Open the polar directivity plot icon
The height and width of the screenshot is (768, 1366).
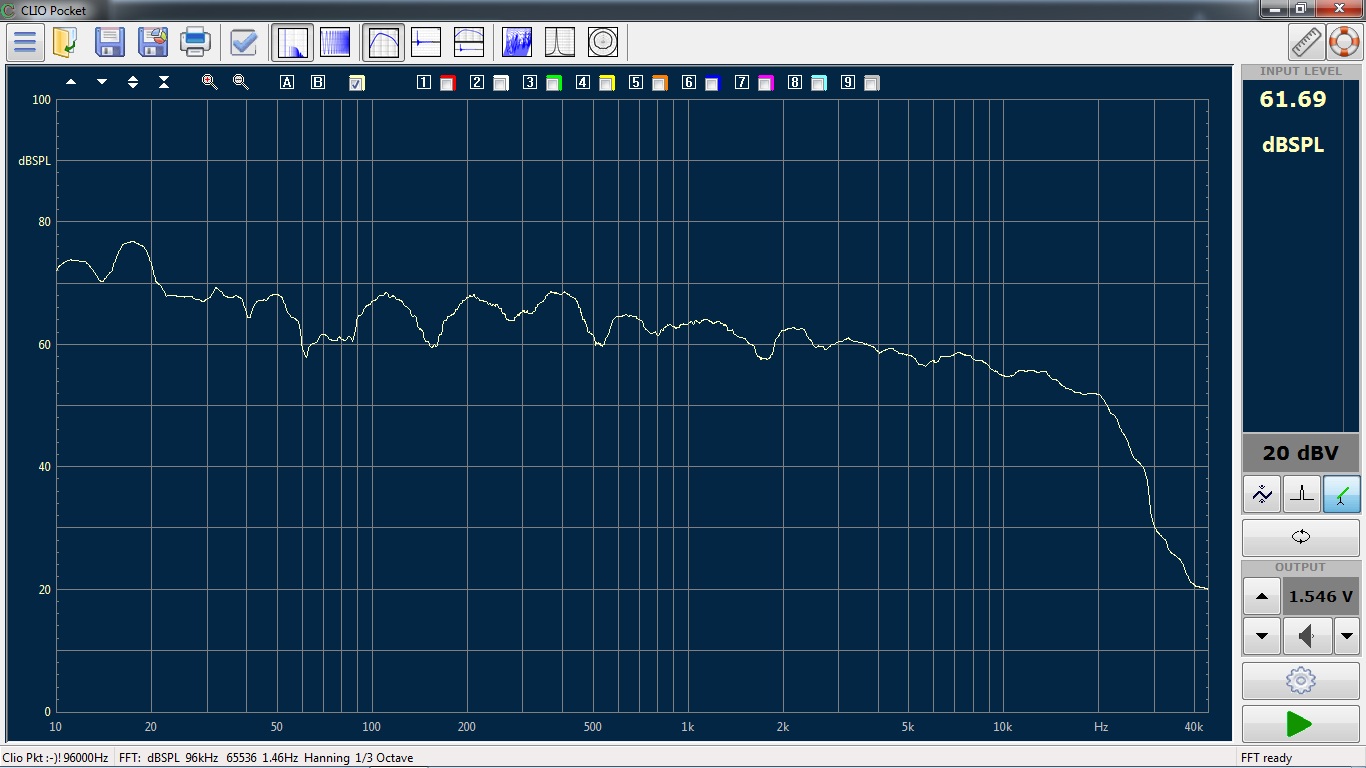tap(603, 42)
